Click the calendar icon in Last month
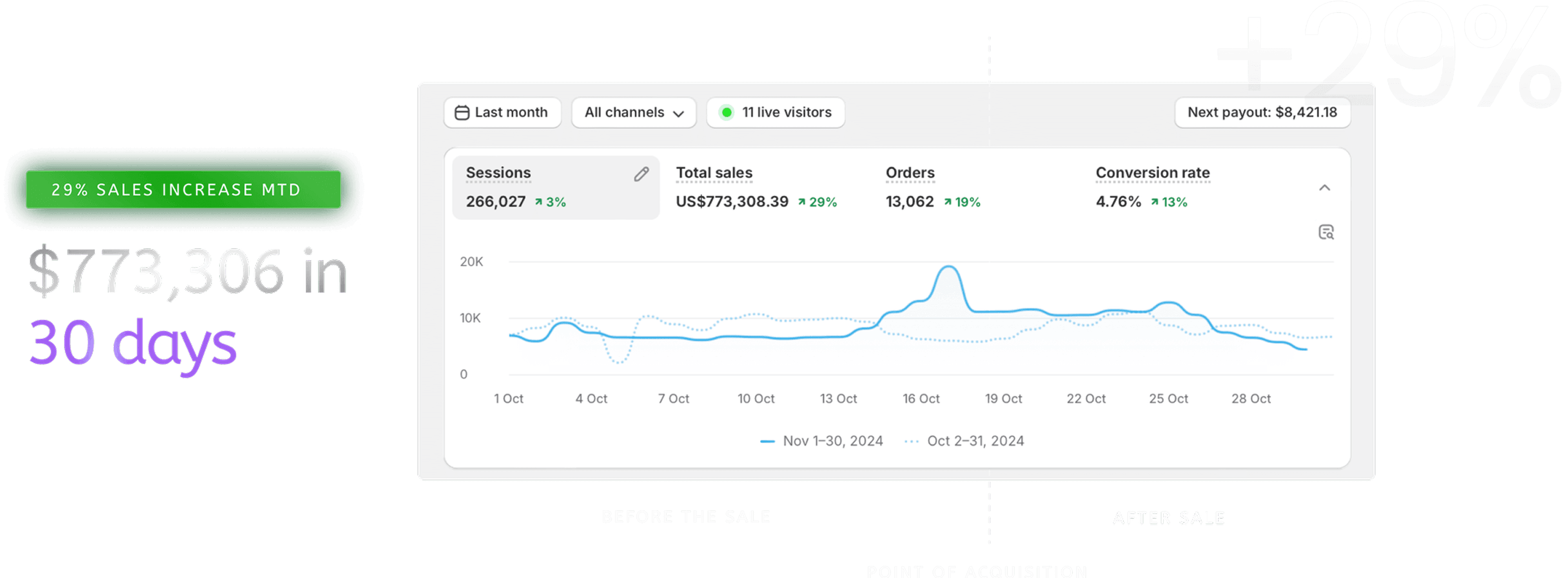The image size is (1568, 578). coord(462,113)
